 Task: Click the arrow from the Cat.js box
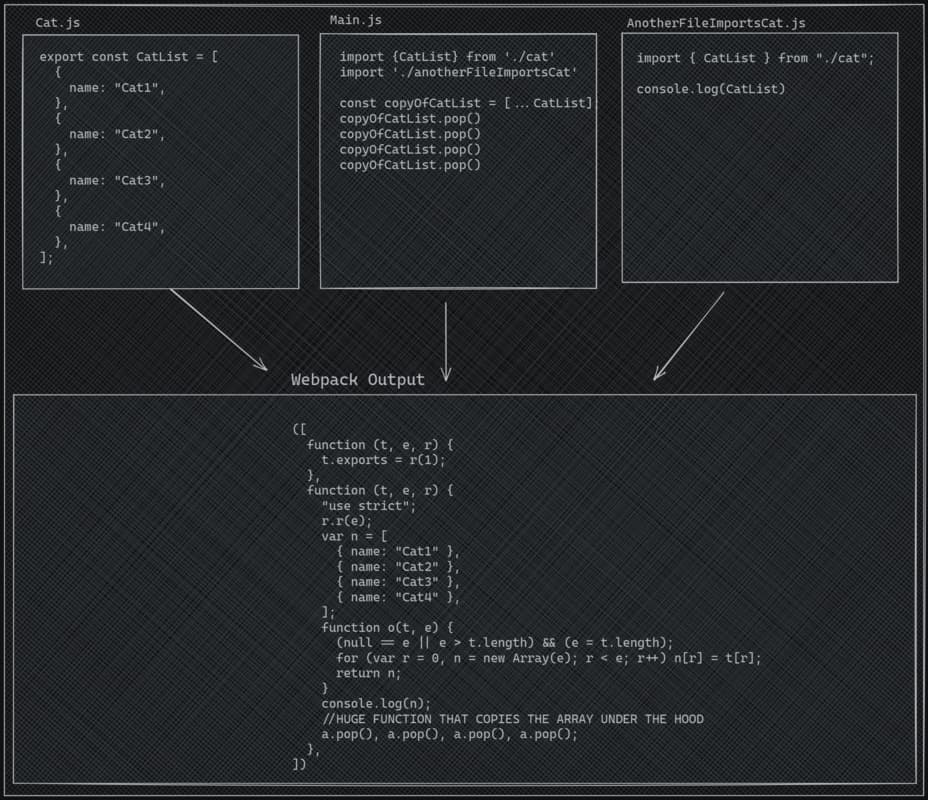tap(217, 329)
